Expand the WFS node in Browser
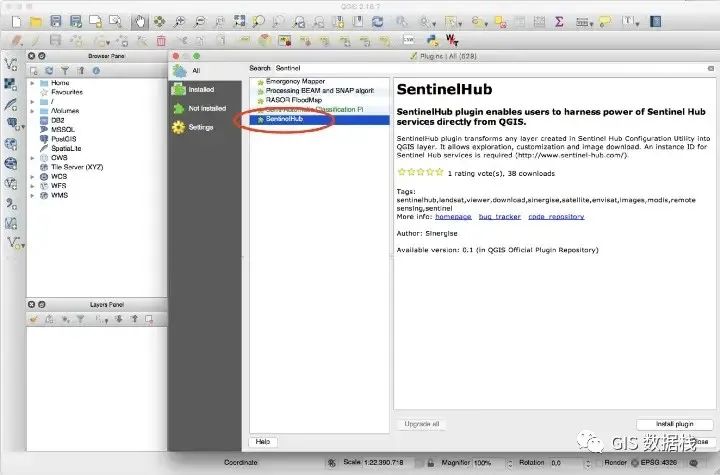This screenshot has height=475, width=720. (x=32, y=186)
